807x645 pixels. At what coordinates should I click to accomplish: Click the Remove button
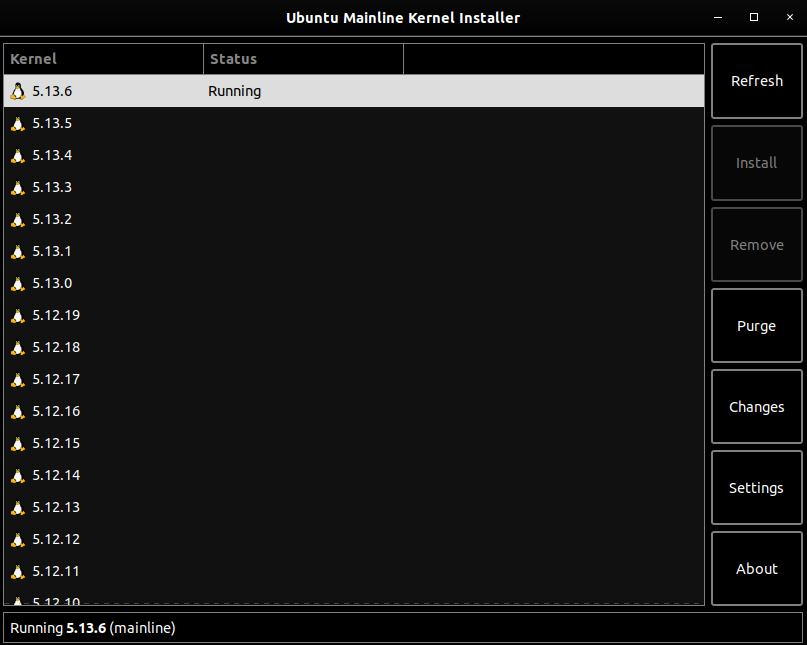(x=757, y=245)
